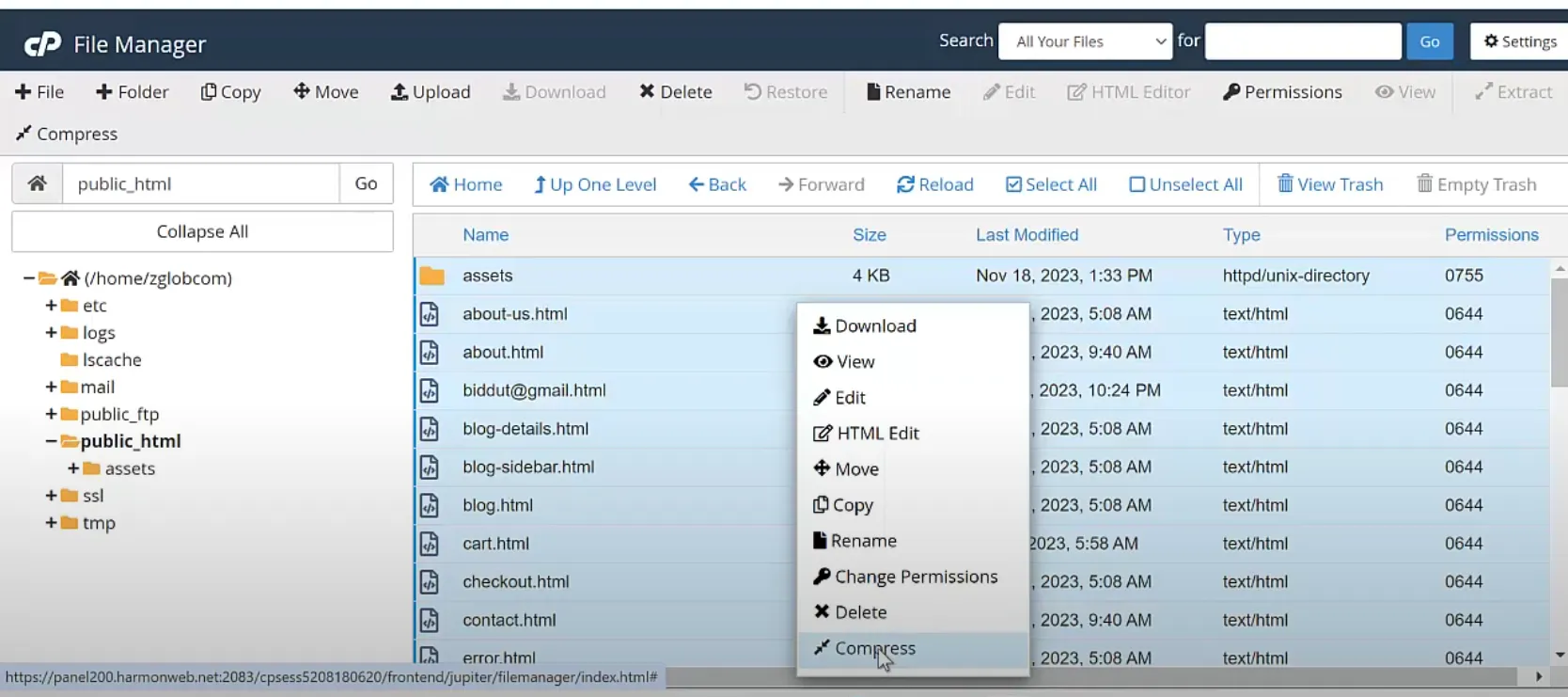Click the Delete toolbar button
1568x697 pixels.
pyautogui.click(x=675, y=92)
